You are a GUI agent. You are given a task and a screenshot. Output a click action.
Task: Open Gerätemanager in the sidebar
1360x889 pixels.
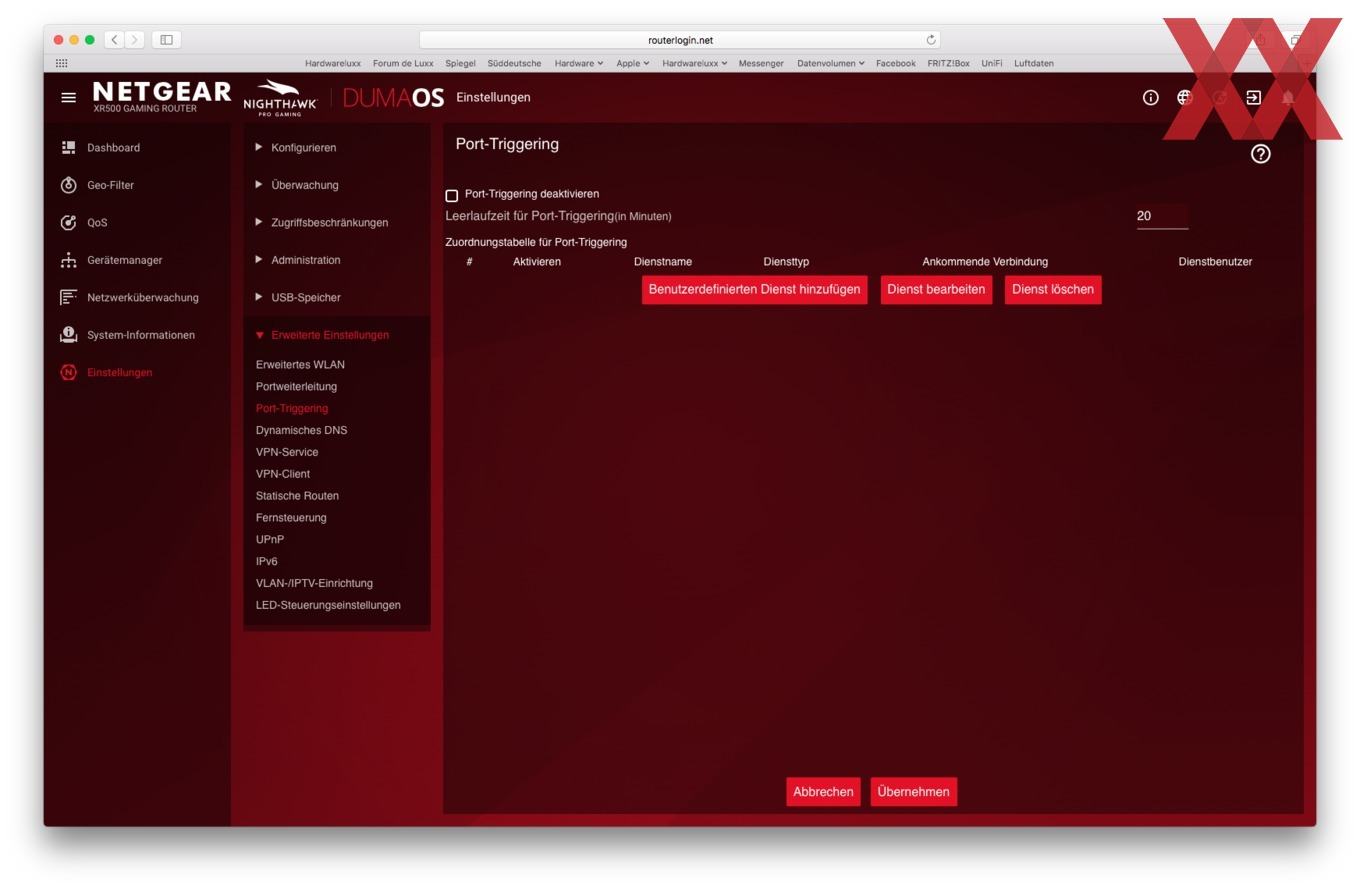pyautogui.click(x=124, y=260)
